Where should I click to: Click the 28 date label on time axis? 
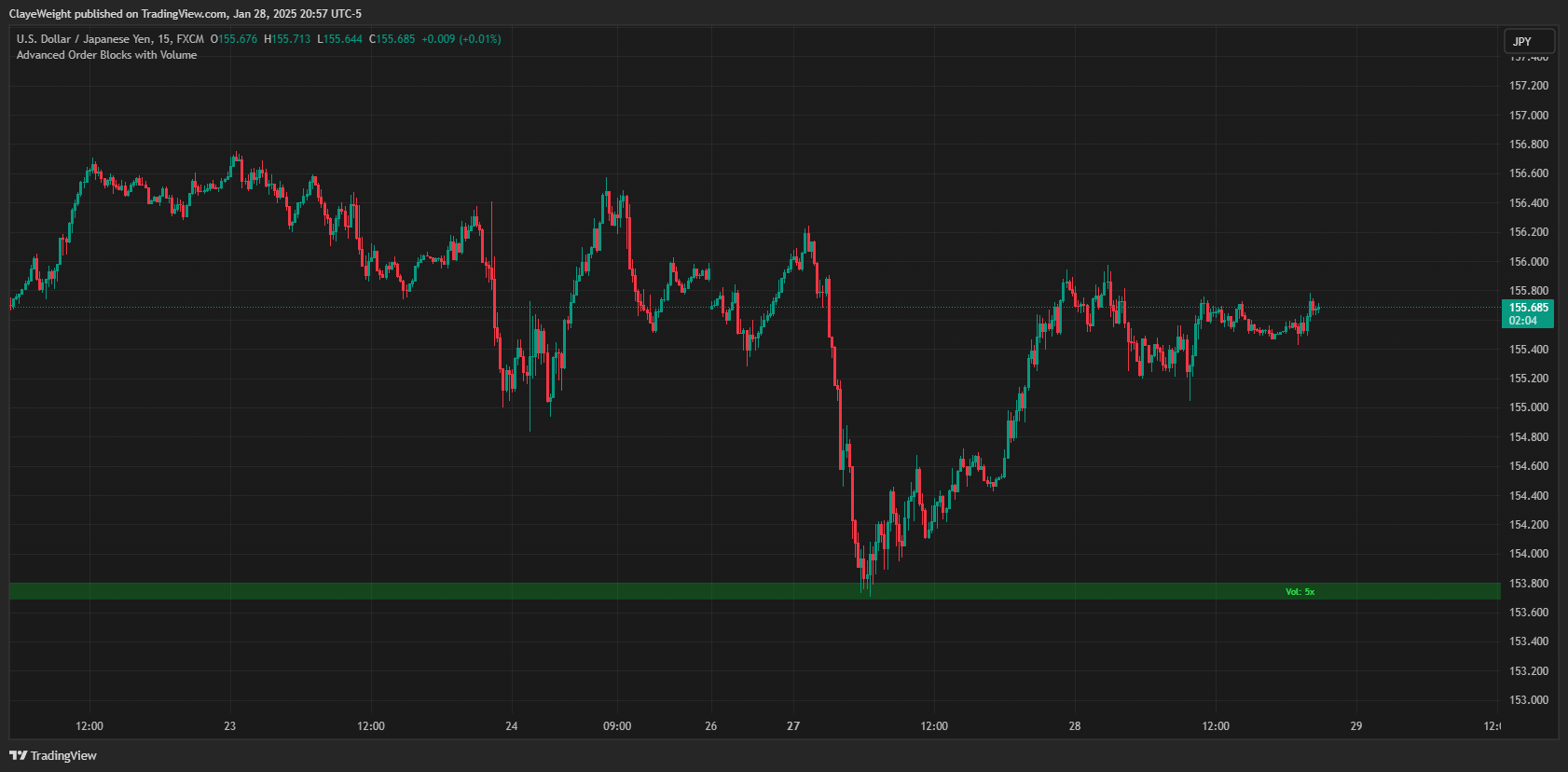click(x=1075, y=725)
